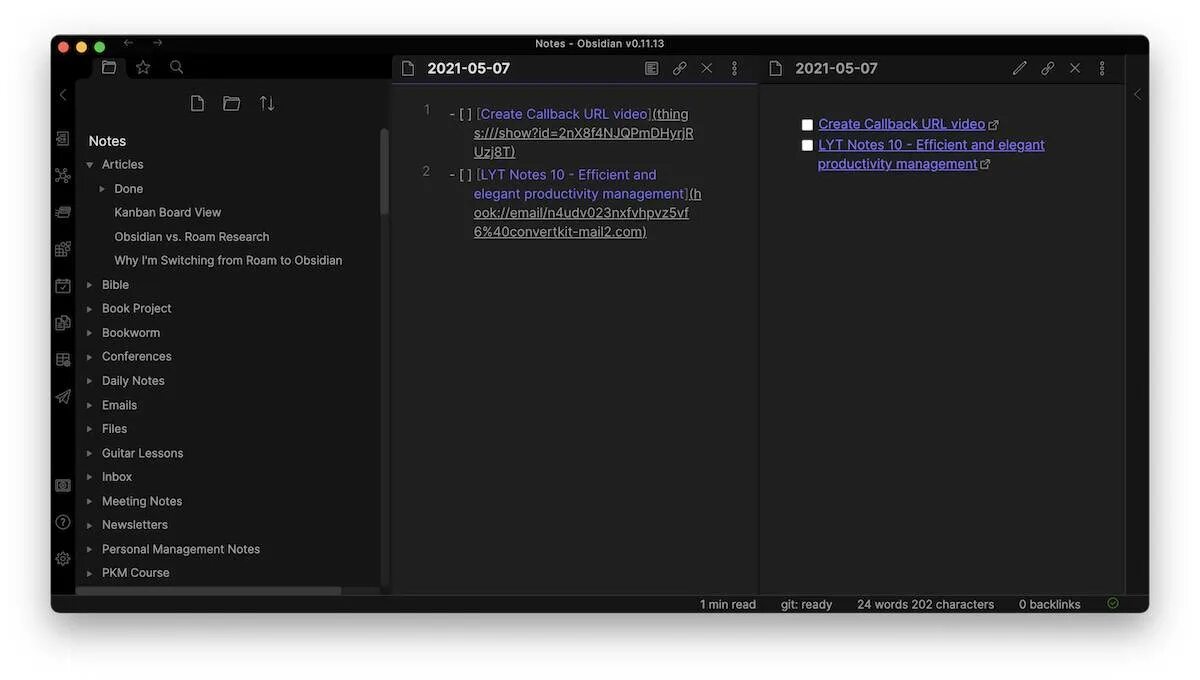Open Obsidian settings with the gear icon
The image size is (1200, 680).
click(x=62, y=558)
